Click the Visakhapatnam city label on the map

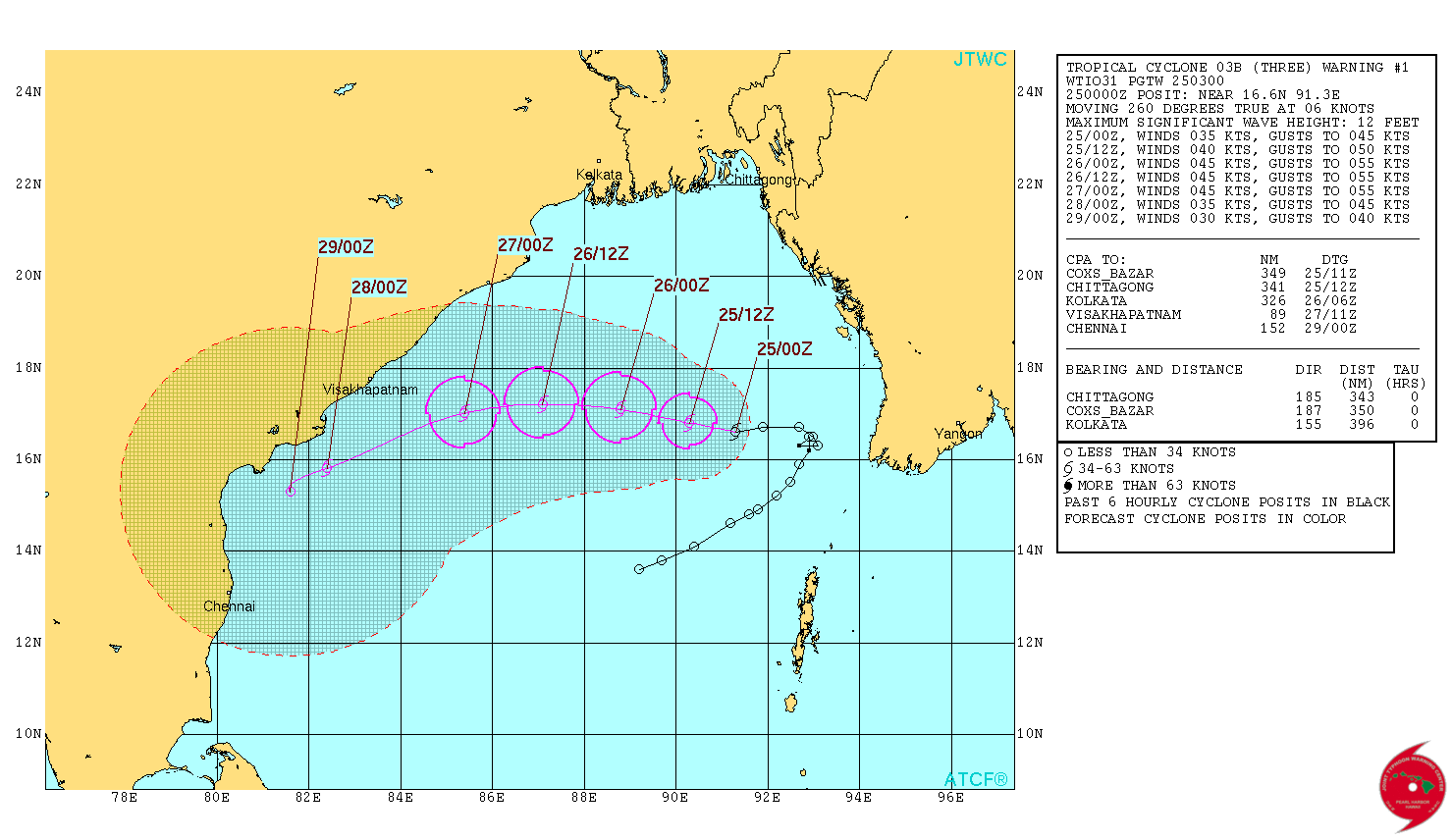pyautogui.click(x=370, y=390)
